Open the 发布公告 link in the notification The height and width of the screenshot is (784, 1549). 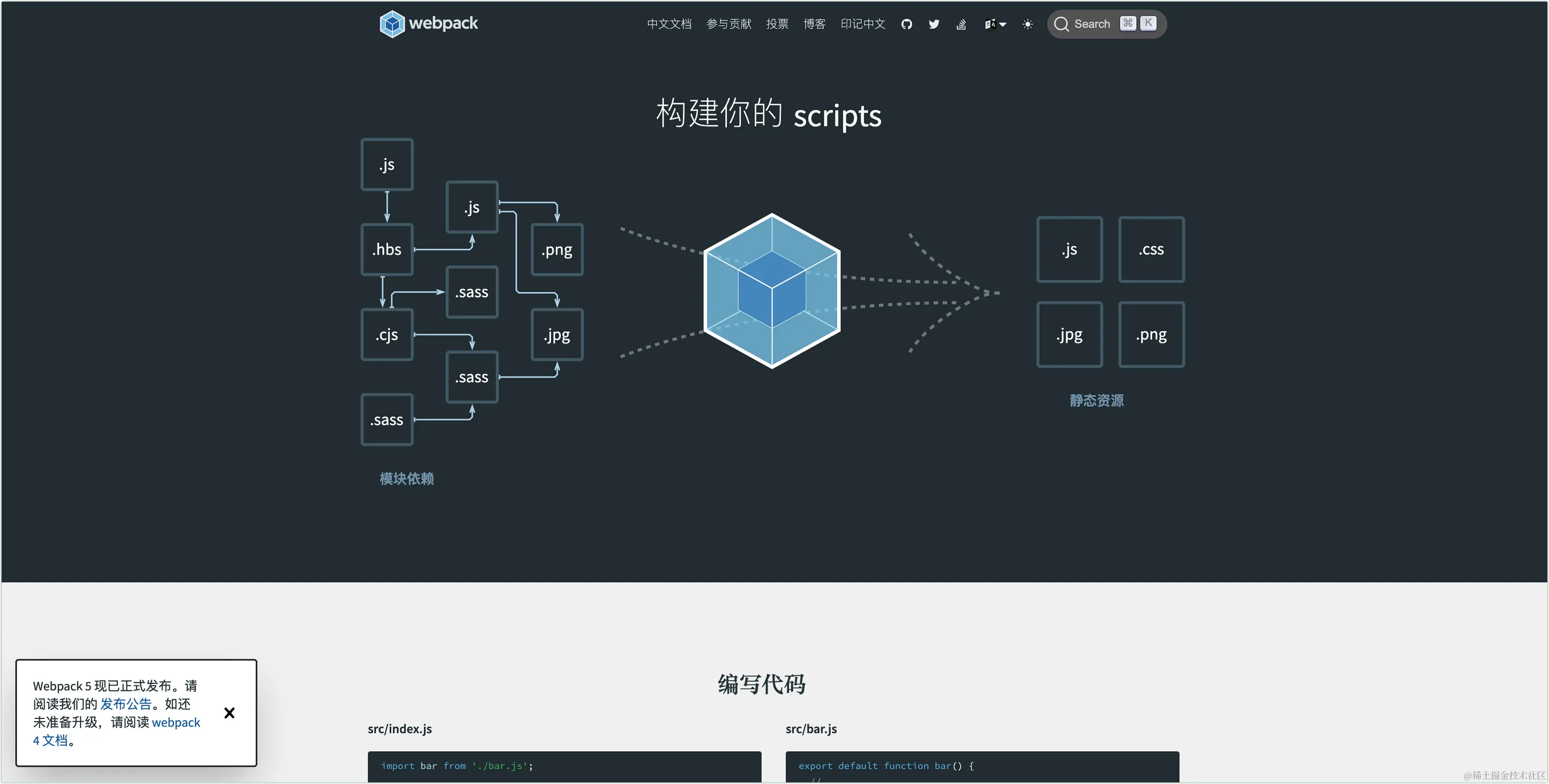click(125, 704)
